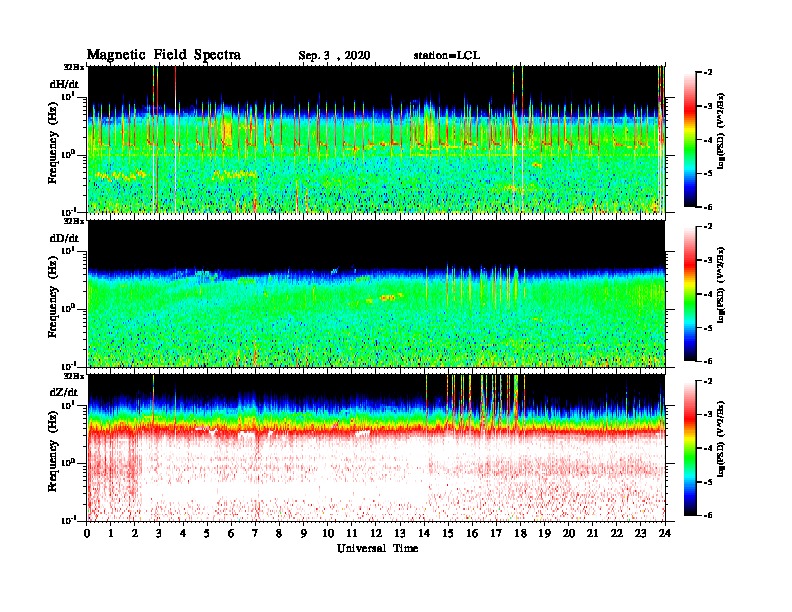The image size is (792, 612).
Task: Click hour "4" on Universal Time axis
Action: [183, 533]
